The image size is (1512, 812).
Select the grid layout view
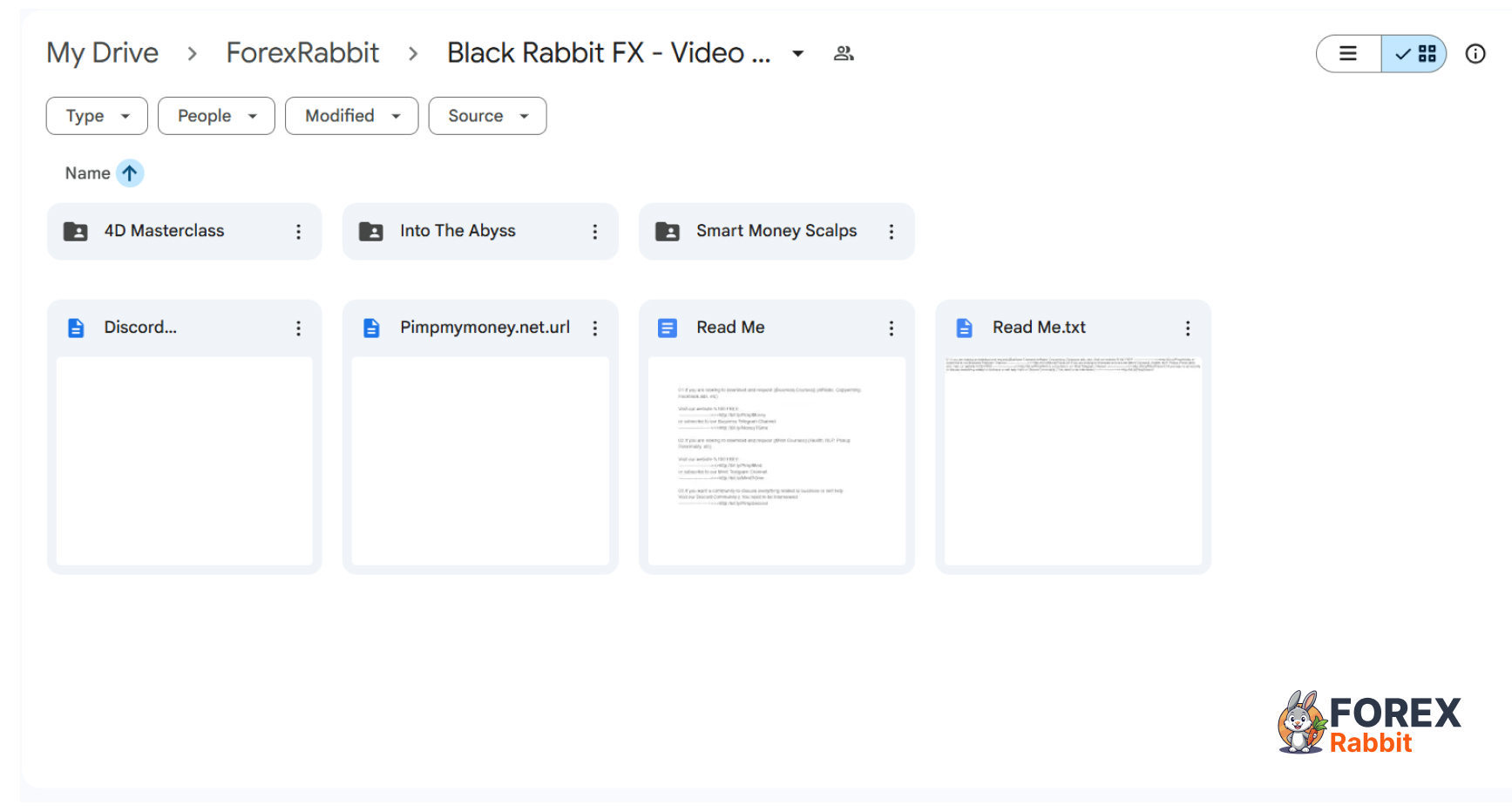coord(1414,54)
